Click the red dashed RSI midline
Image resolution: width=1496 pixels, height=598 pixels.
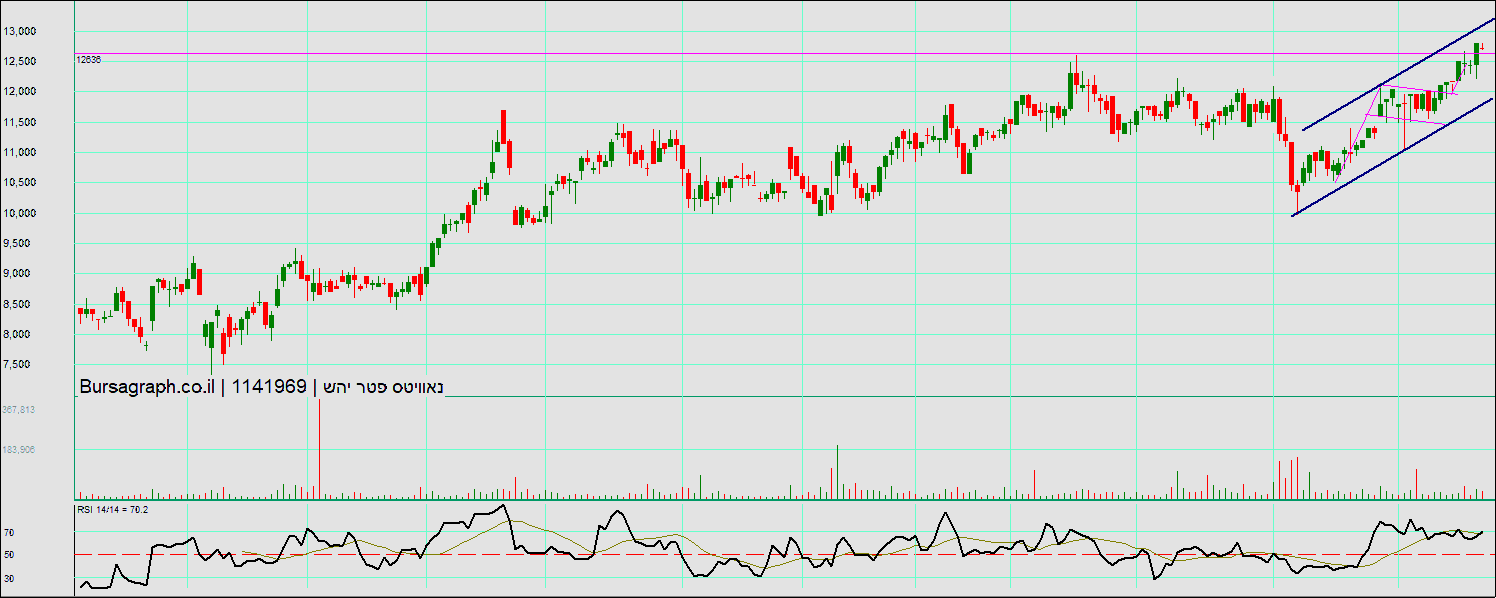coord(785,554)
